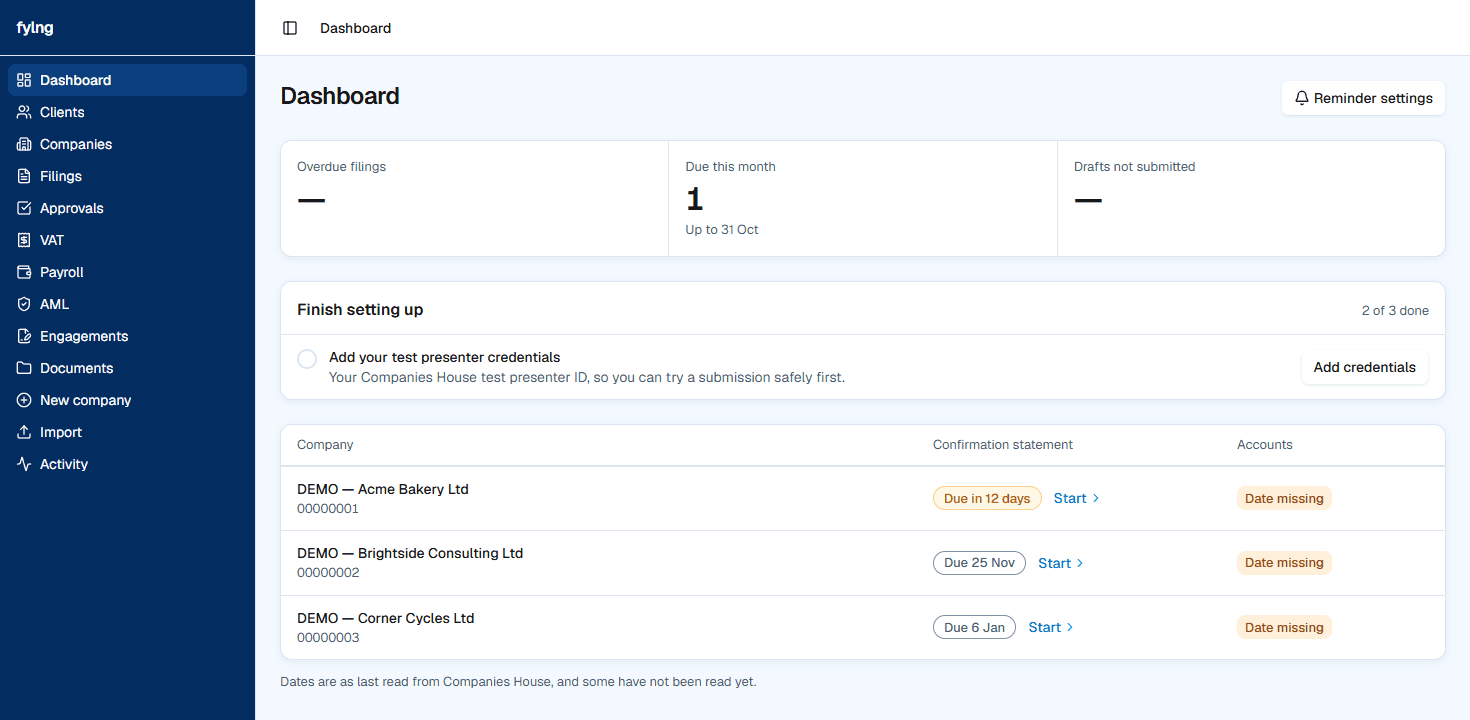
Task: Click the Drafts not submitted card
Action: [1251, 198]
